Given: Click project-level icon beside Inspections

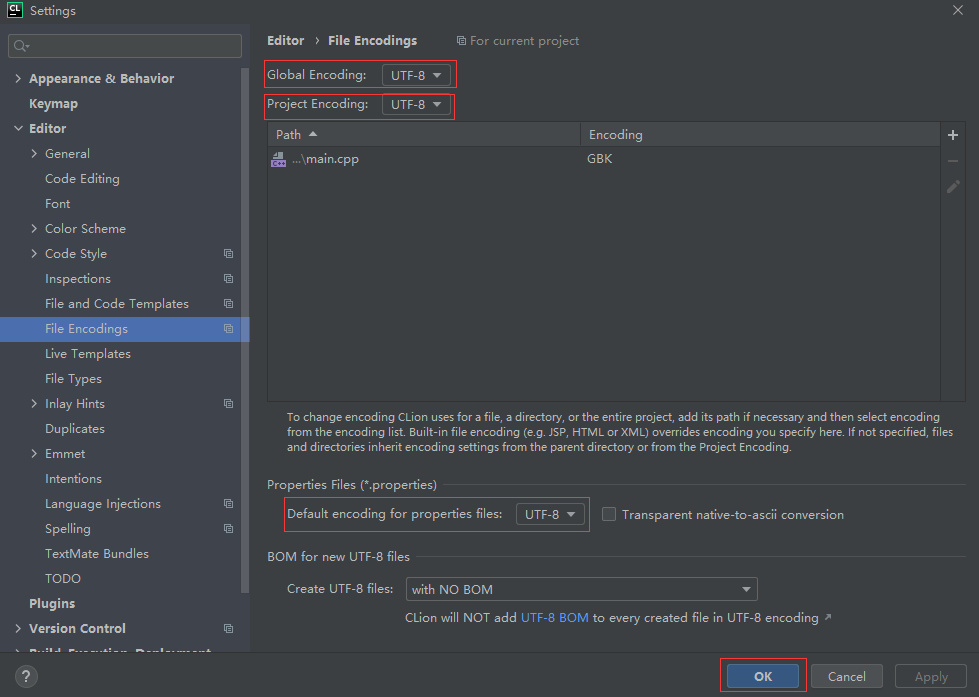Looking at the screenshot, I should click(229, 279).
